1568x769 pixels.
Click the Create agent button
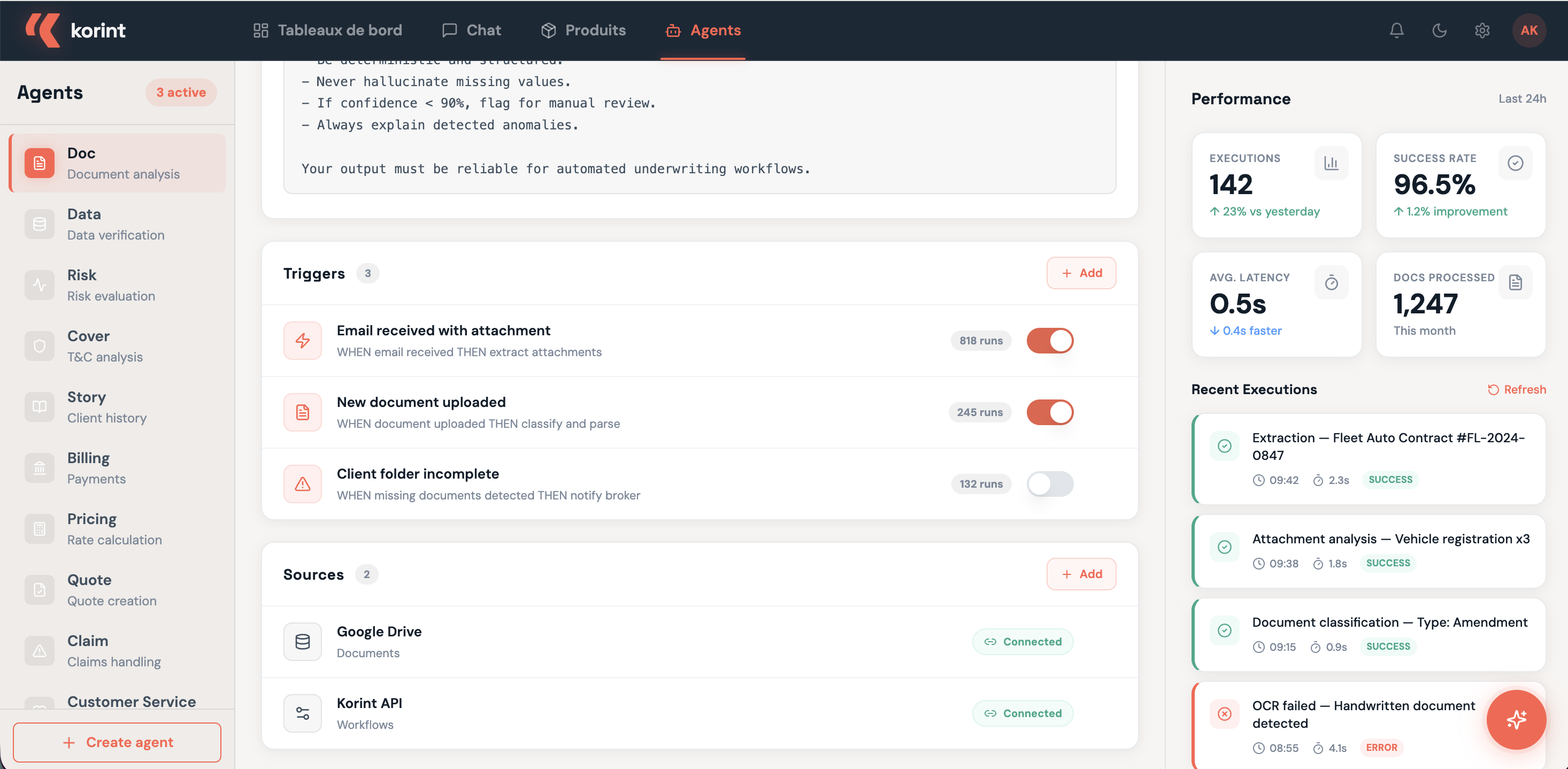coord(117,742)
